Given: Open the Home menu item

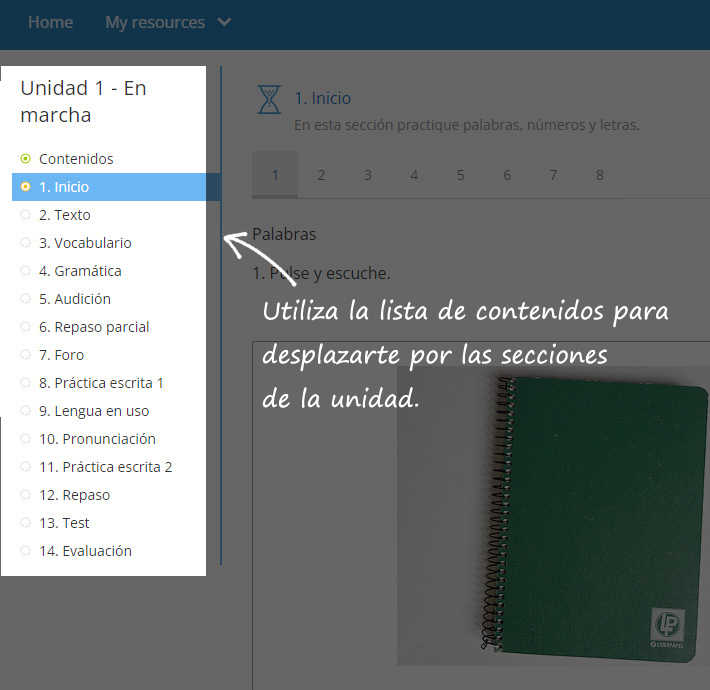Looking at the screenshot, I should click(50, 22).
